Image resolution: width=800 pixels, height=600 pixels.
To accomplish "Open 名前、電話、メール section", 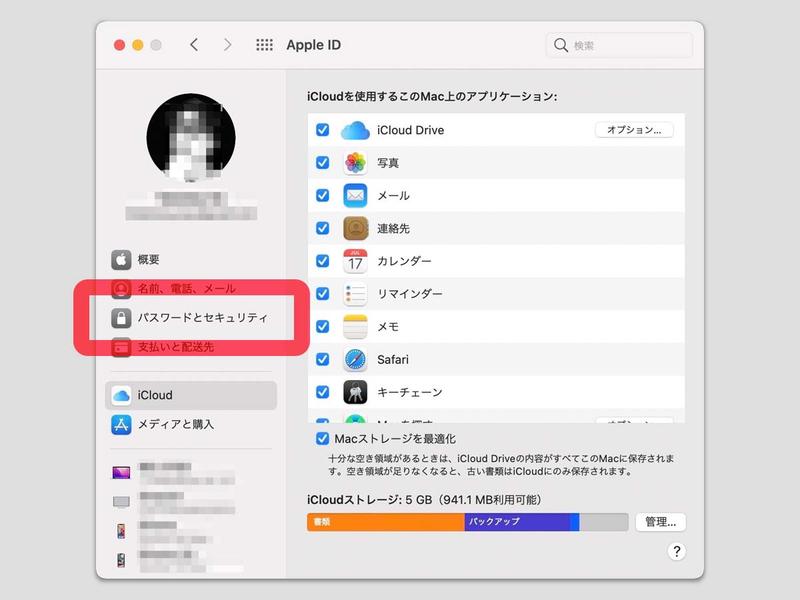I will tap(191, 289).
